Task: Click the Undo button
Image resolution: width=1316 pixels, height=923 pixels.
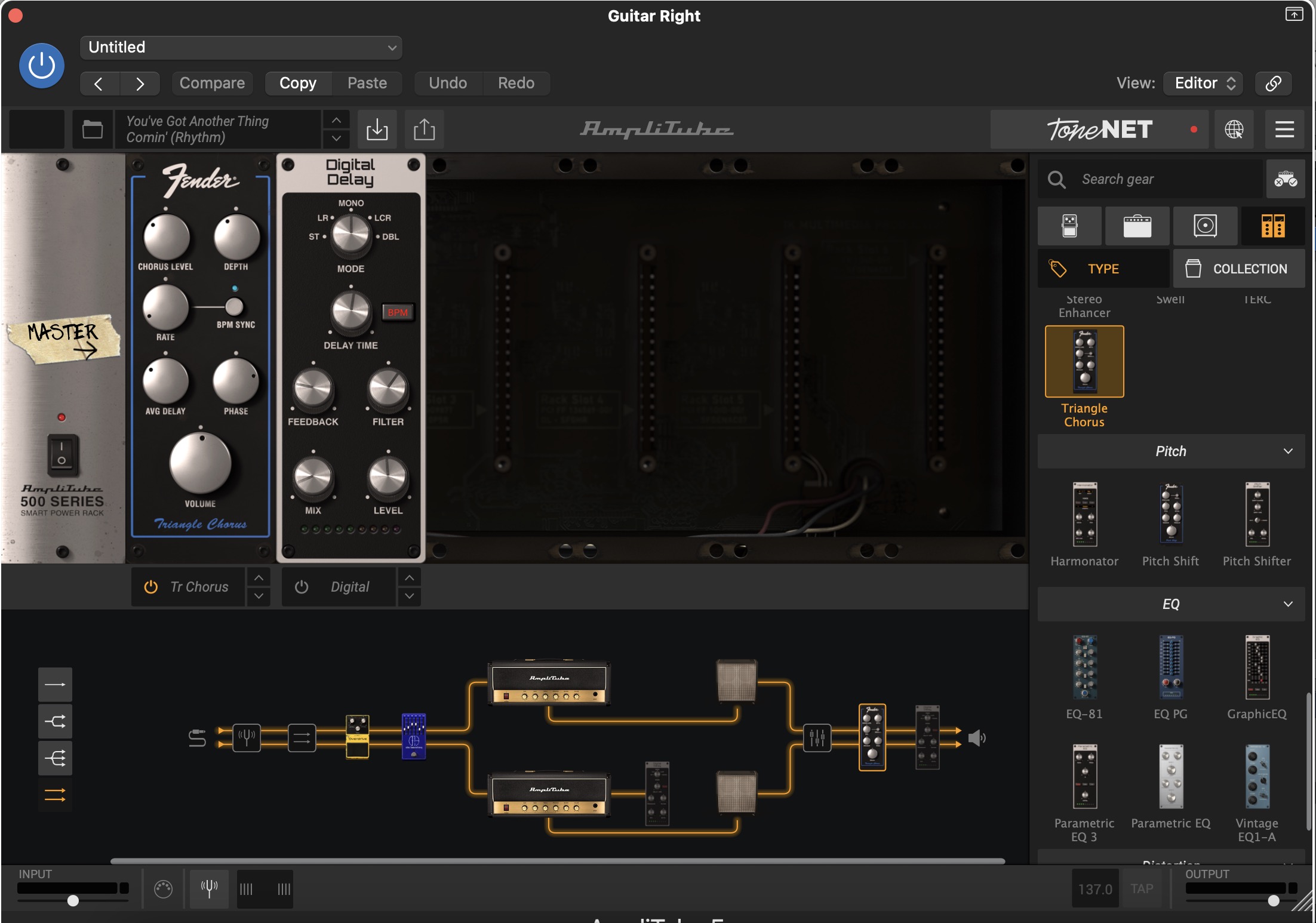Action: (x=448, y=83)
